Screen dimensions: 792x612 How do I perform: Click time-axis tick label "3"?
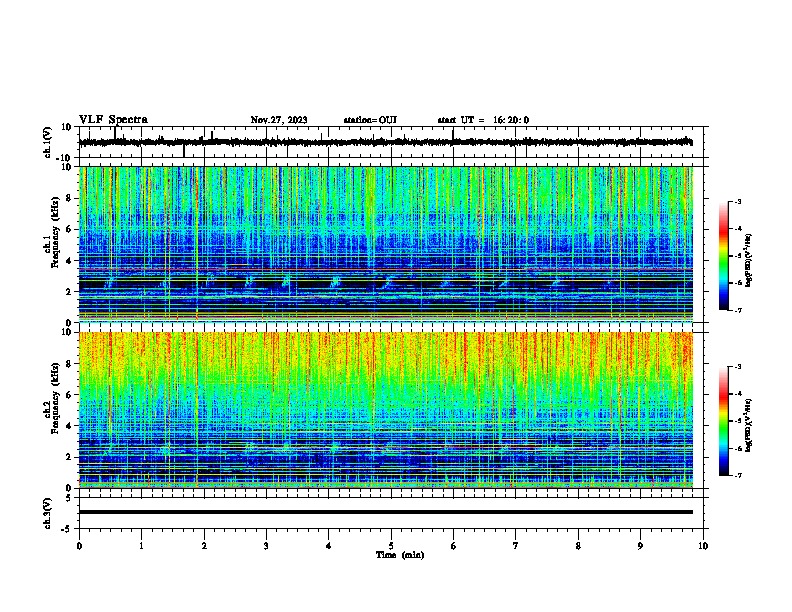(x=266, y=546)
